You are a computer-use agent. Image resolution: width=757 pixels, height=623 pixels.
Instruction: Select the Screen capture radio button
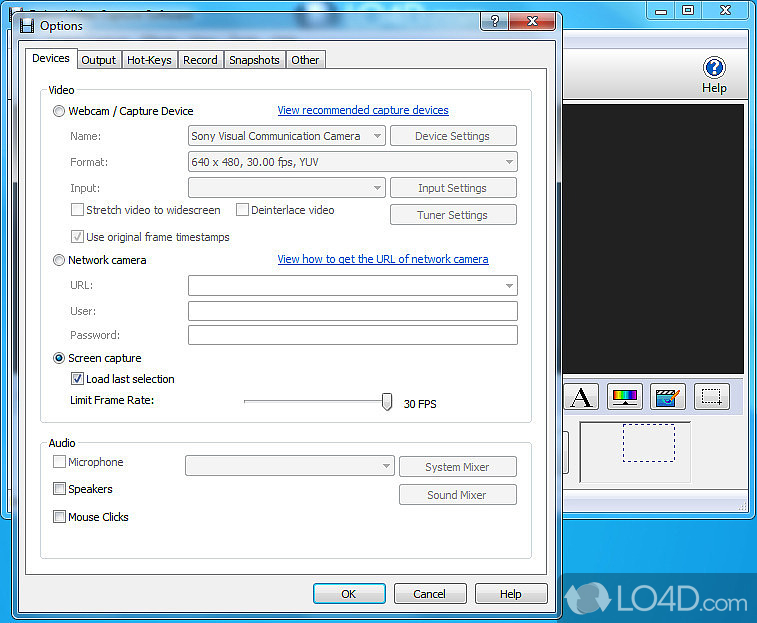coord(58,358)
